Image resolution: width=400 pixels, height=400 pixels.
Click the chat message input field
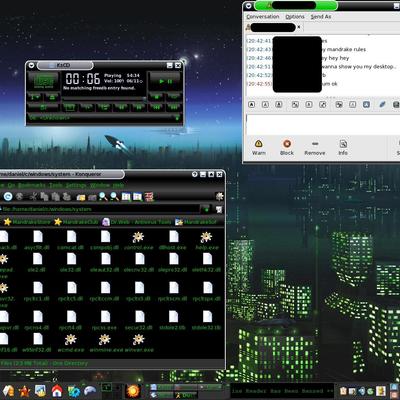click(323, 124)
